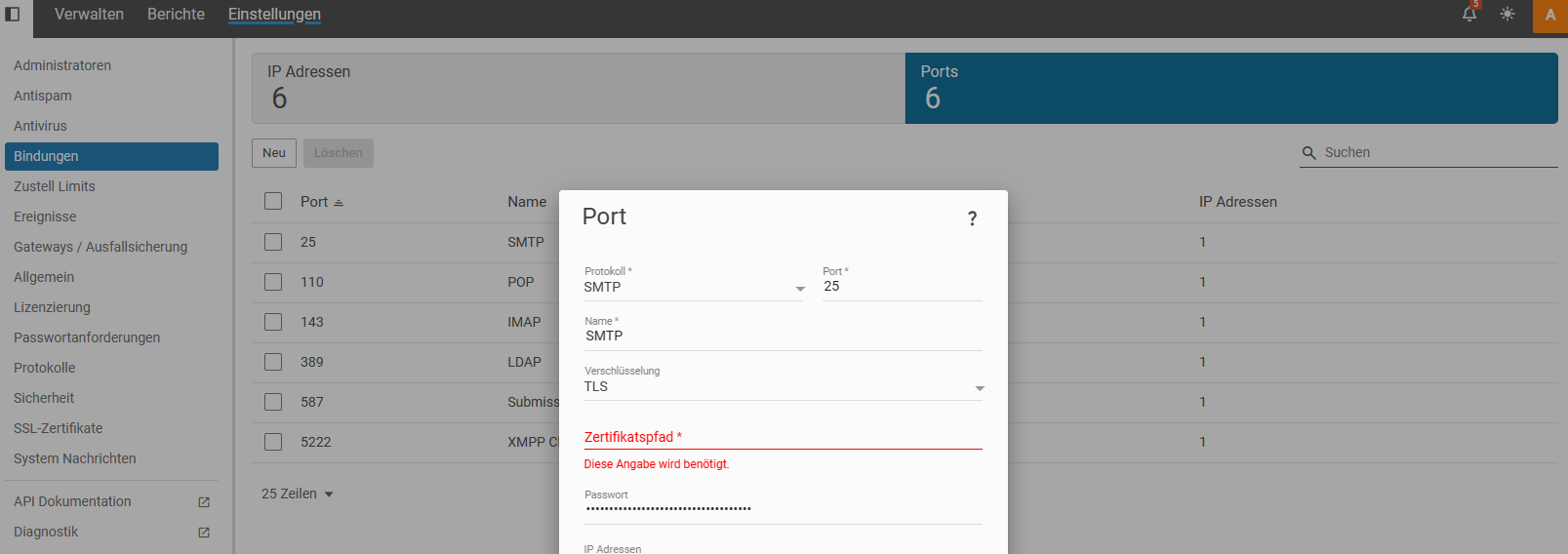Click the Neu button

tap(274, 153)
